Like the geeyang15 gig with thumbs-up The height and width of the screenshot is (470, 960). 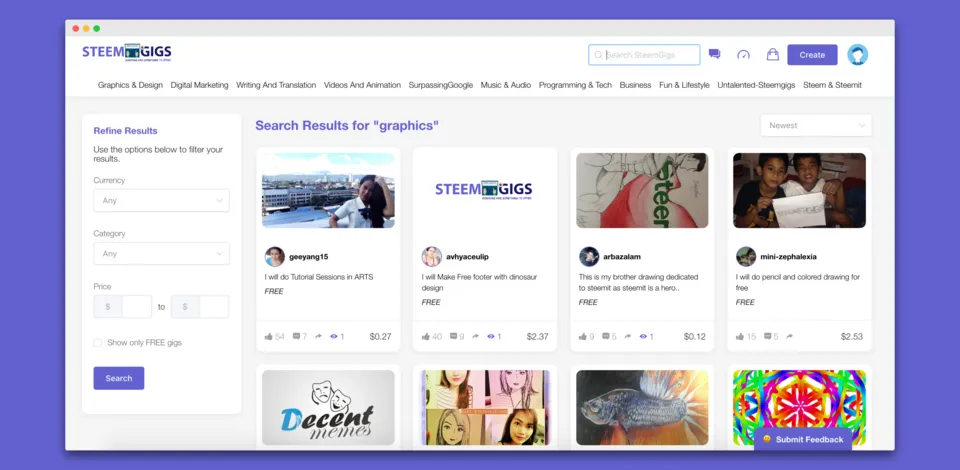(268, 337)
